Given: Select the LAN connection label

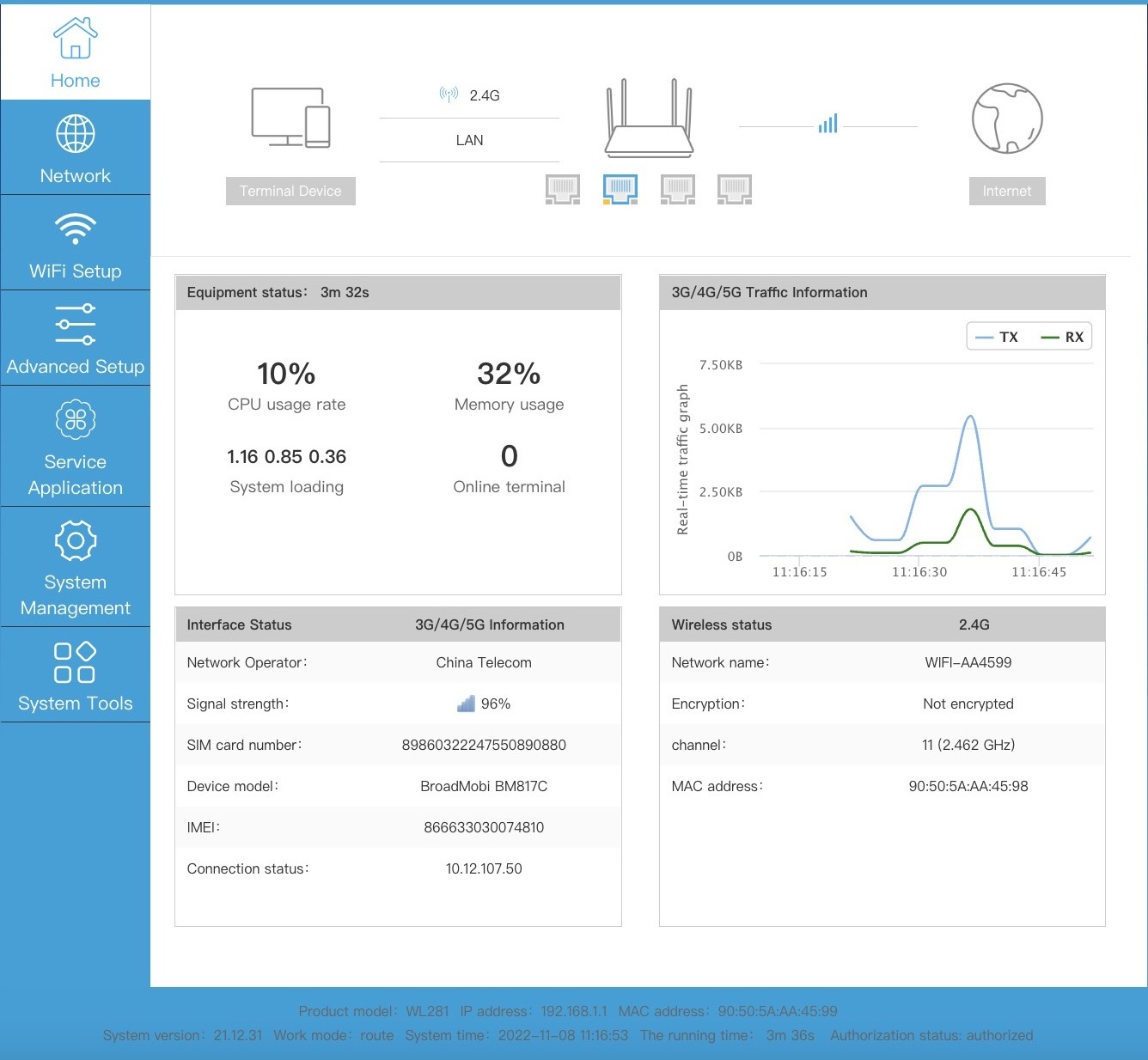Looking at the screenshot, I should 469,140.
